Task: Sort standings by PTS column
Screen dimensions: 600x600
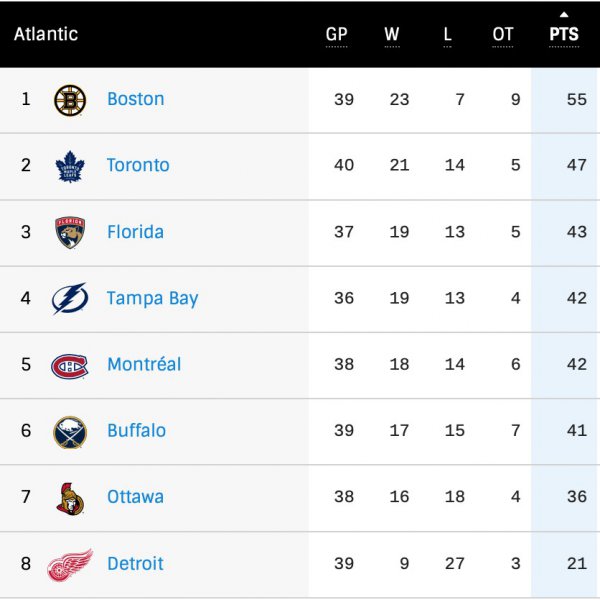Action: 564,34
